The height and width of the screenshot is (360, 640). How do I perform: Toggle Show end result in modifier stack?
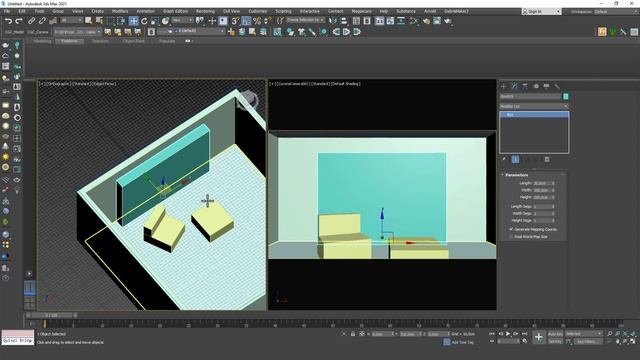click(516, 160)
